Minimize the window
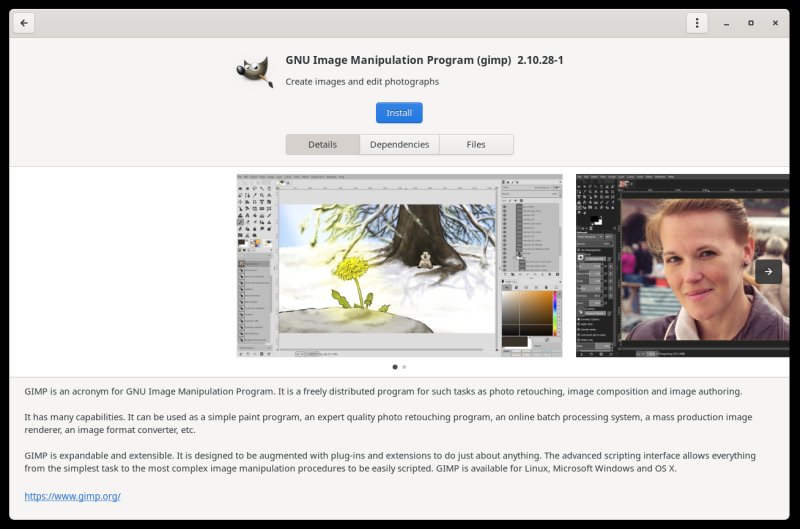The image size is (800, 529). click(726, 23)
